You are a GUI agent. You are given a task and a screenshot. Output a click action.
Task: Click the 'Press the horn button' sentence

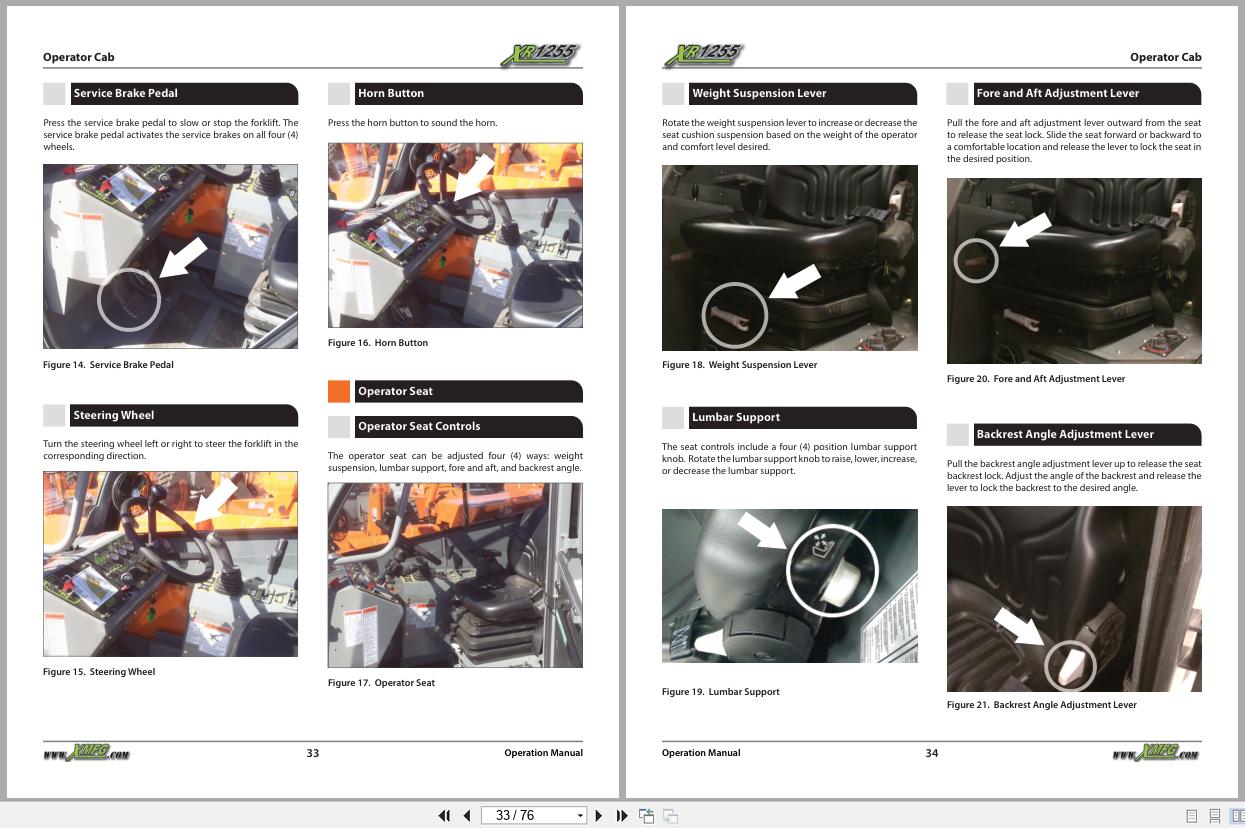(x=412, y=123)
